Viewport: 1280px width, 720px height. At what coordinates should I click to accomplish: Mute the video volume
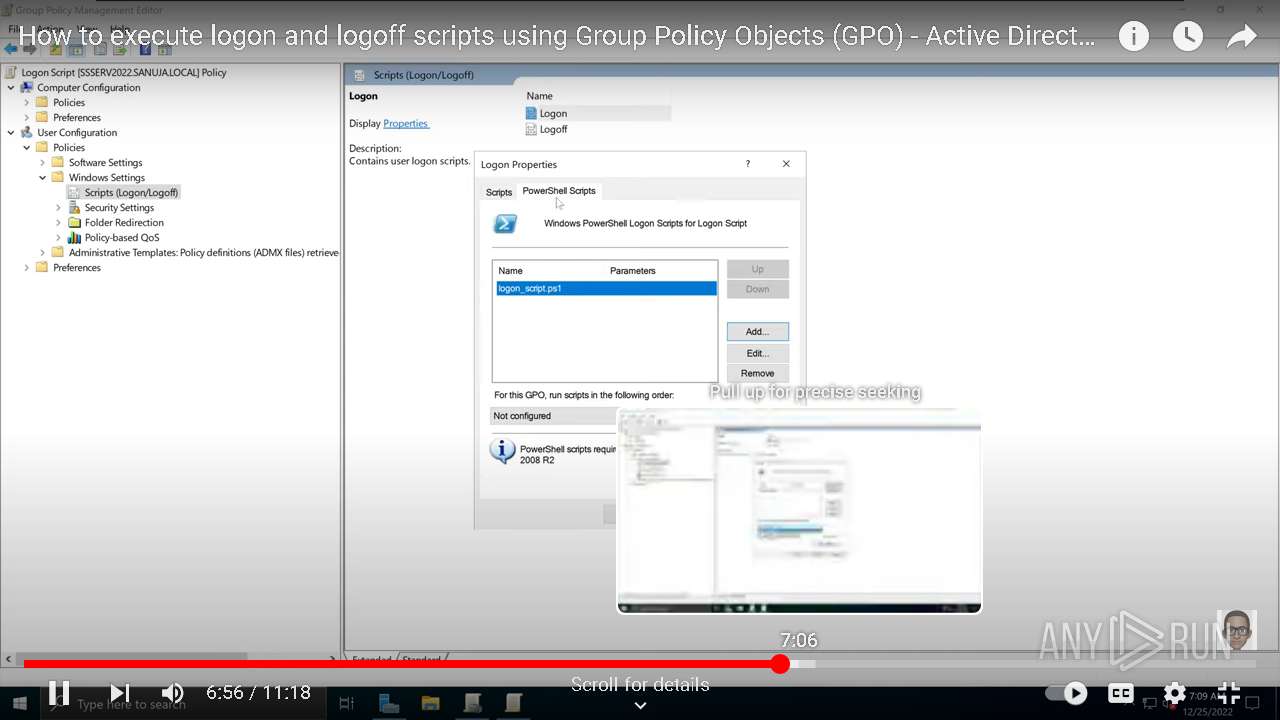(x=172, y=692)
